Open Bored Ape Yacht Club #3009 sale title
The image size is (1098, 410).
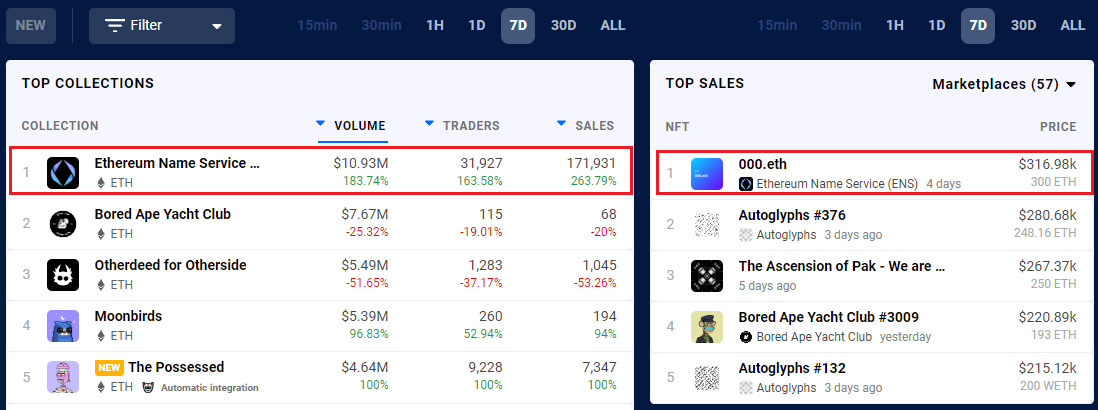[828, 317]
